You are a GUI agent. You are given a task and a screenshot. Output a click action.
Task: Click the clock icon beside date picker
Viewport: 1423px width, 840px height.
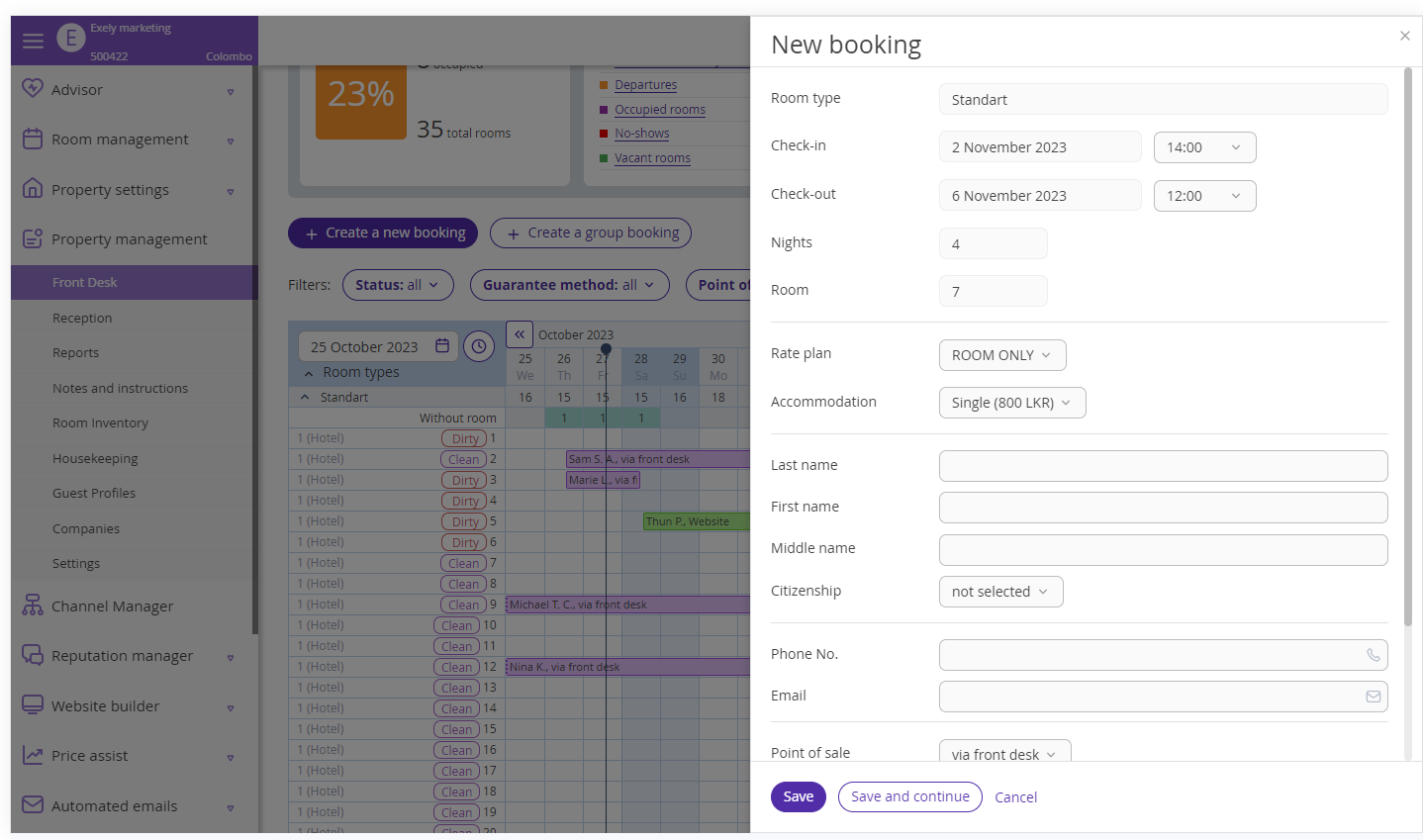(x=479, y=346)
